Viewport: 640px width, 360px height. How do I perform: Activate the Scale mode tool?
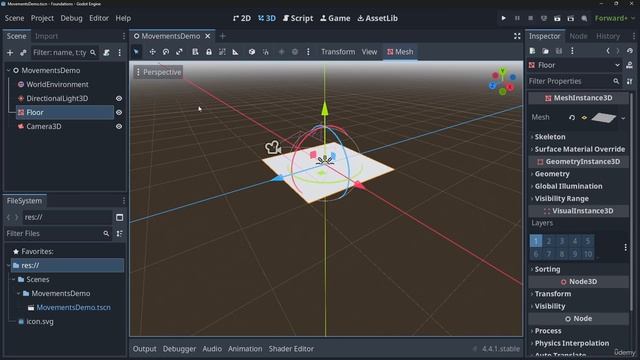point(179,52)
